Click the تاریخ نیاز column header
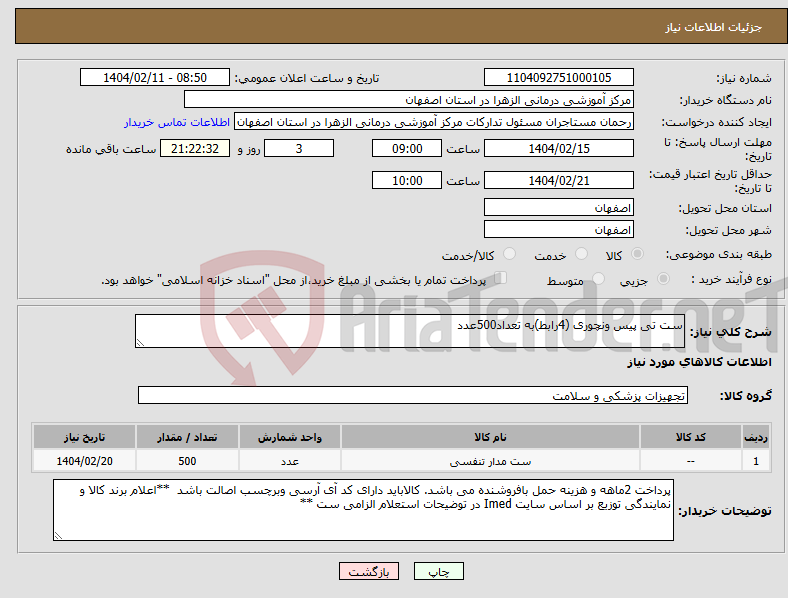This screenshot has width=788, height=598. click(84, 437)
